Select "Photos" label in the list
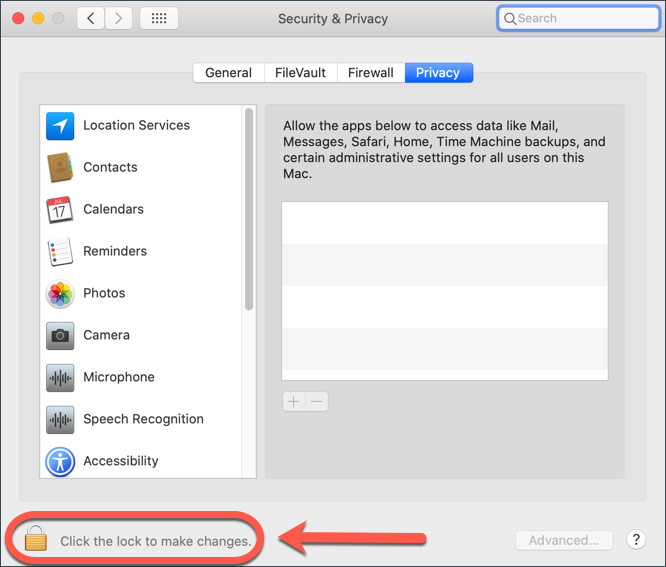This screenshot has width=666, height=567. pos(104,293)
